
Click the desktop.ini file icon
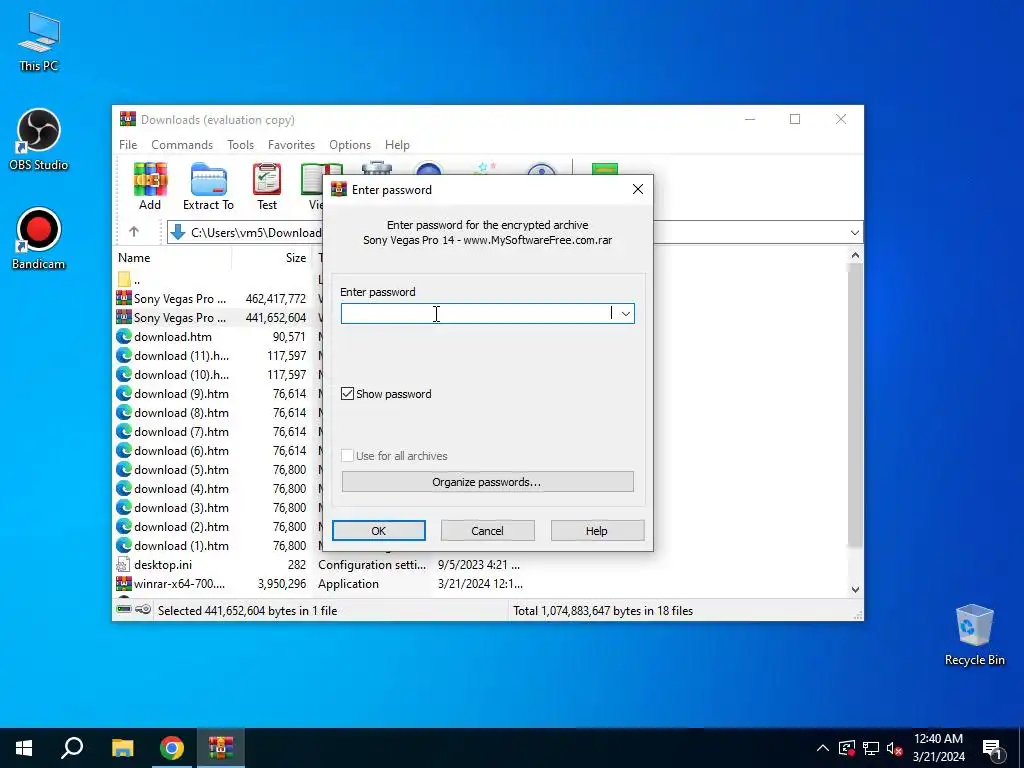(x=123, y=564)
